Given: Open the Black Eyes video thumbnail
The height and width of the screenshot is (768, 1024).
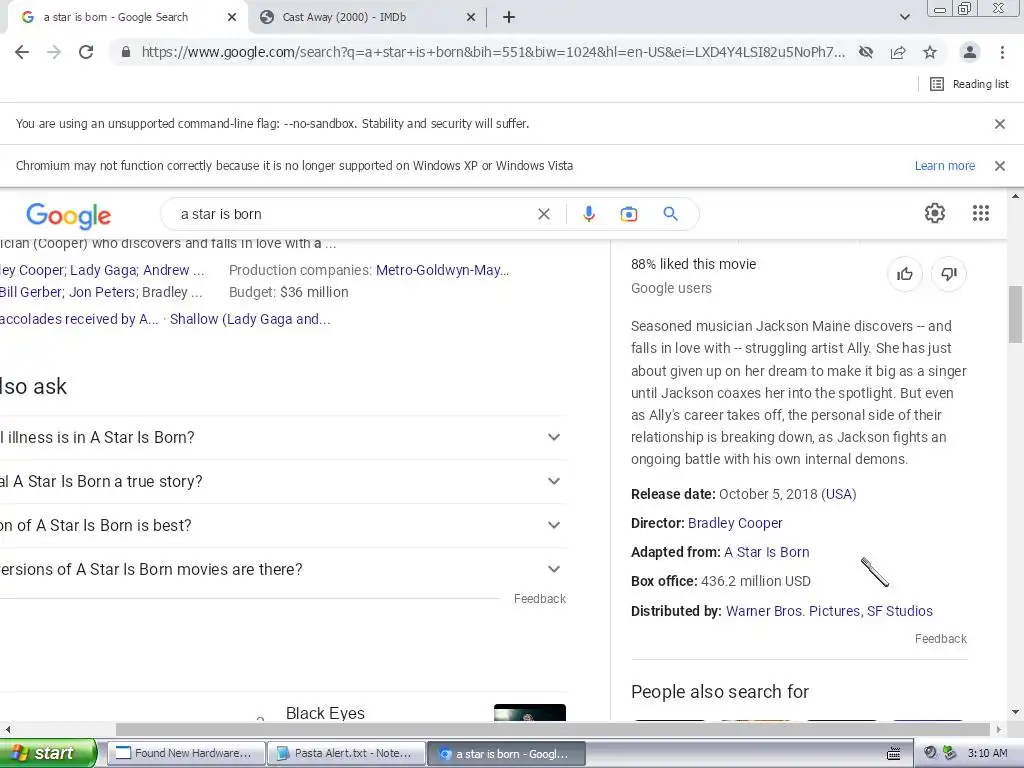Looking at the screenshot, I should [530, 712].
